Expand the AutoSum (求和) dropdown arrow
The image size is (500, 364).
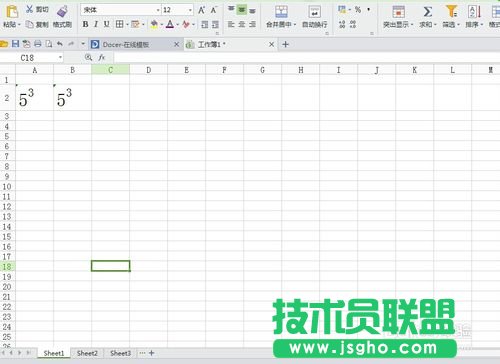(435, 25)
